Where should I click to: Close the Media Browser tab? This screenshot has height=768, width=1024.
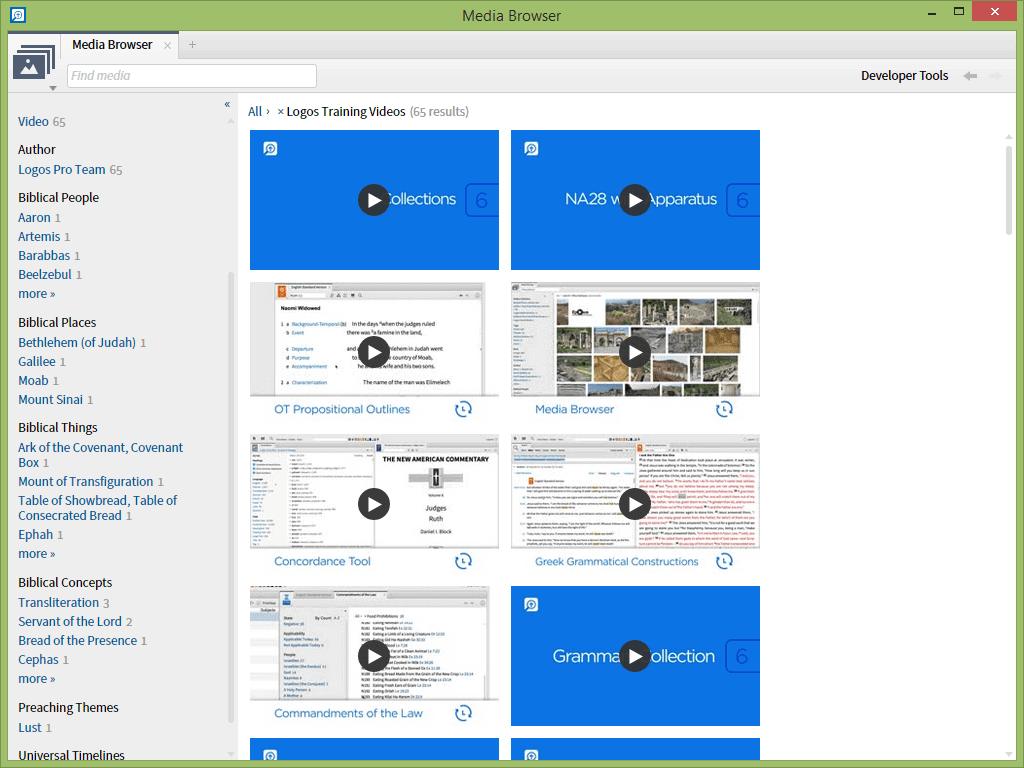point(167,45)
